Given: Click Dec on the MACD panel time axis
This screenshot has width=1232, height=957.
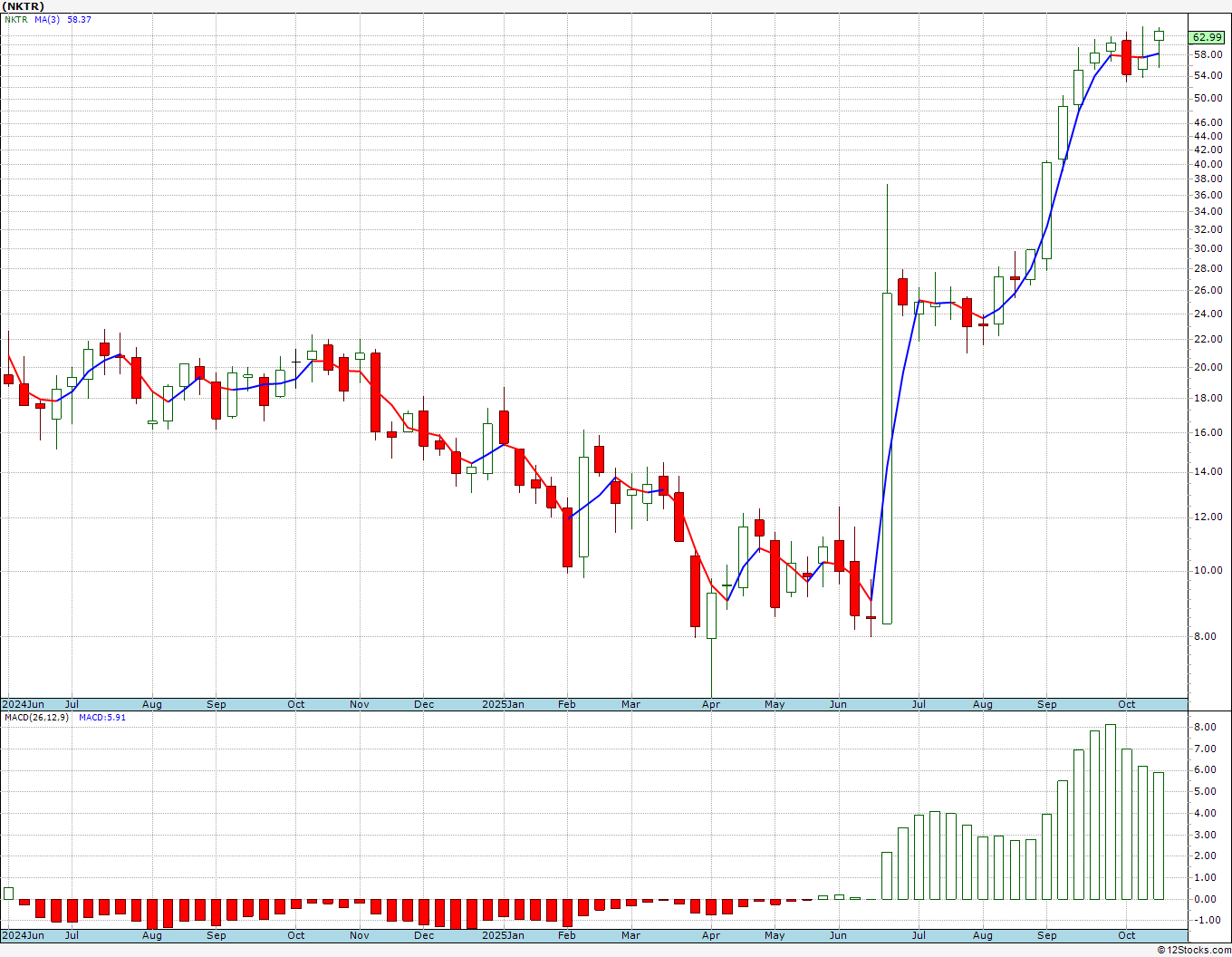Looking at the screenshot, I should (423, 935).
